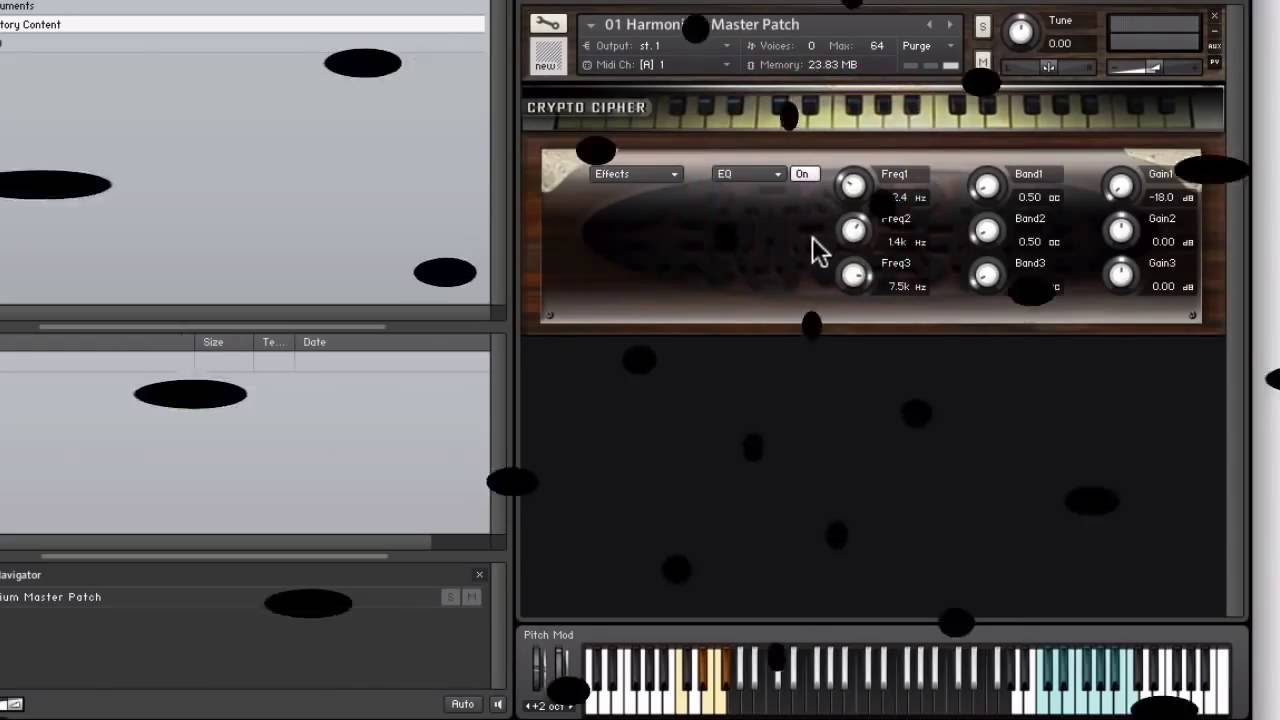Close the instrument with the X icon
This screenshot has width=1280, height=720.
click(1215, 16)
